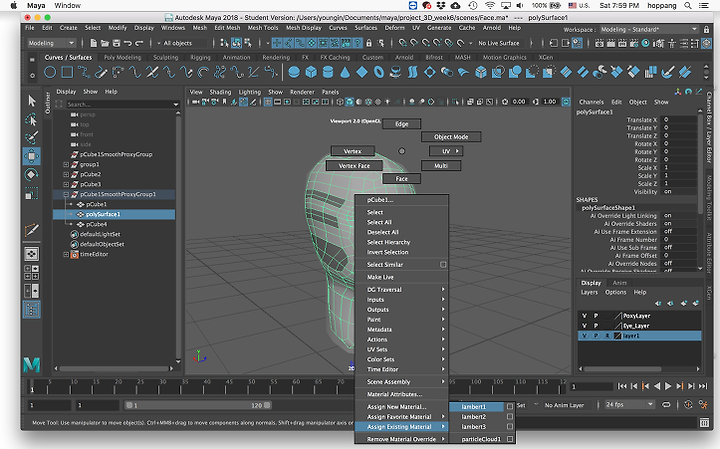Screen dimensions: 720x449
Task: Create a NURBS cone from shelf
Action: point(345,72)
